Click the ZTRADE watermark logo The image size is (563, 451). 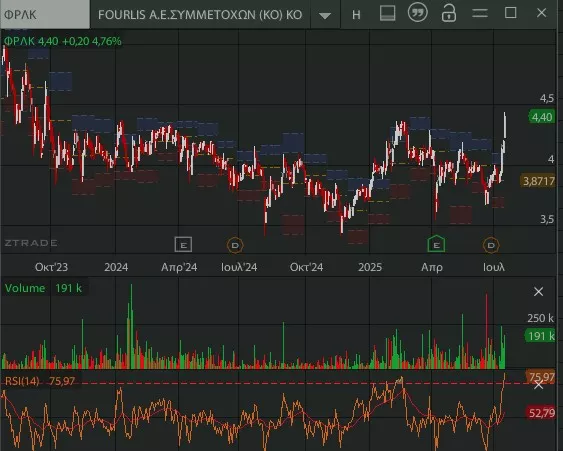31,243
